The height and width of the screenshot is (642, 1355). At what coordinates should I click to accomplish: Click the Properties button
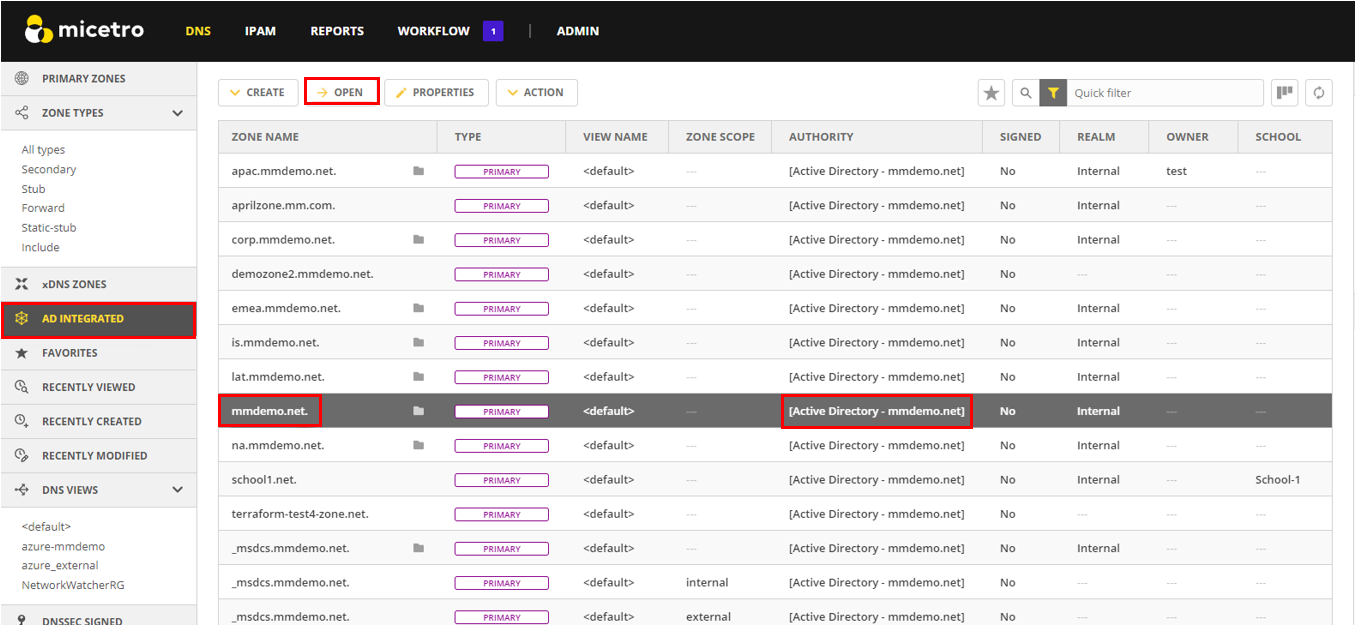click(x=436, y=92)
